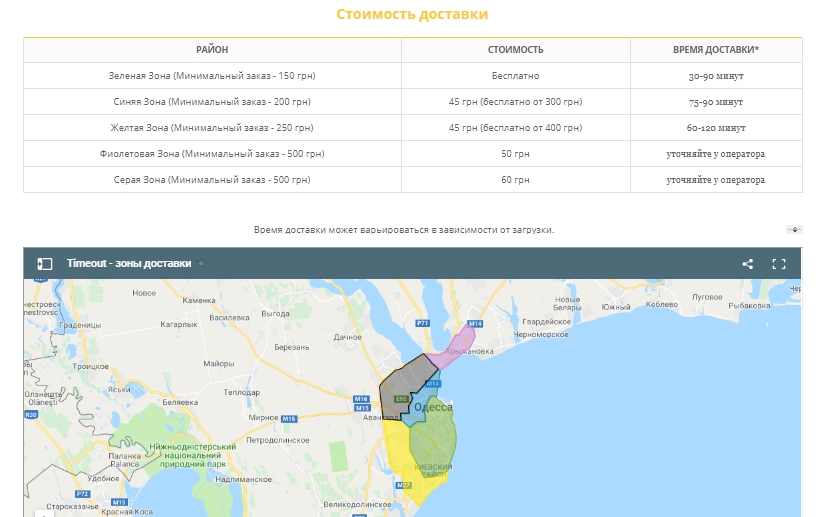Screen dimensions: 821x517
Task: Click the 'СТОИМОСТЬ' column header
Action: click(x=516, y=50)
